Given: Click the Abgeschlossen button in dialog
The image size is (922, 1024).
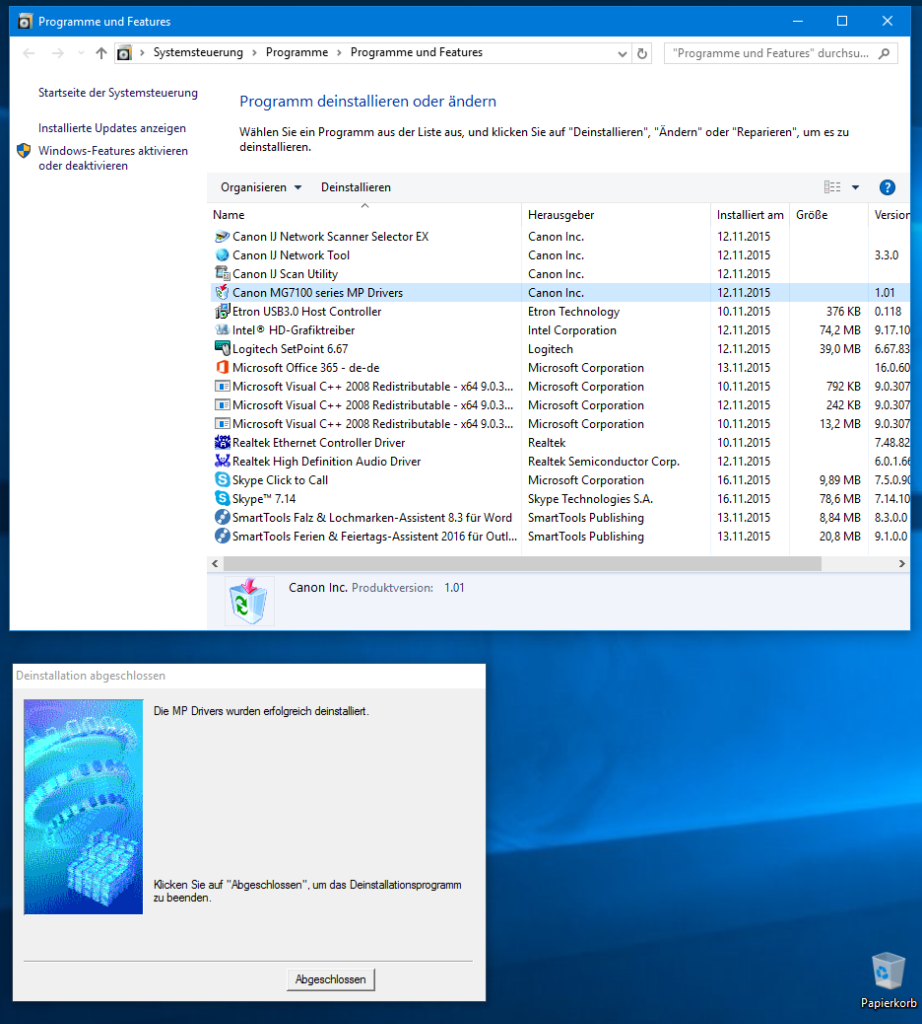Looking at the screenshot, I should coord(330,979).
